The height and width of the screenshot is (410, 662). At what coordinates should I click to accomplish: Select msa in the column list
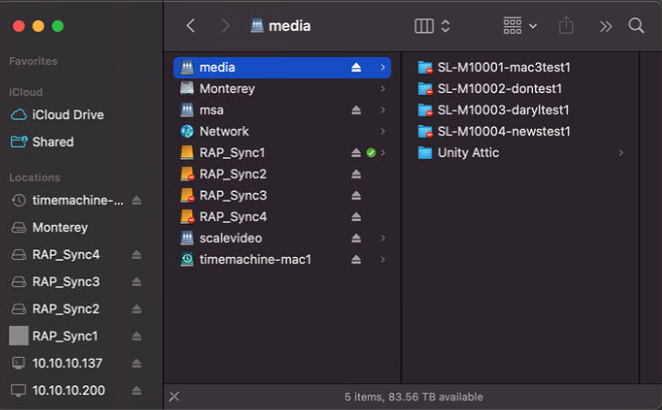click(282, 110)
